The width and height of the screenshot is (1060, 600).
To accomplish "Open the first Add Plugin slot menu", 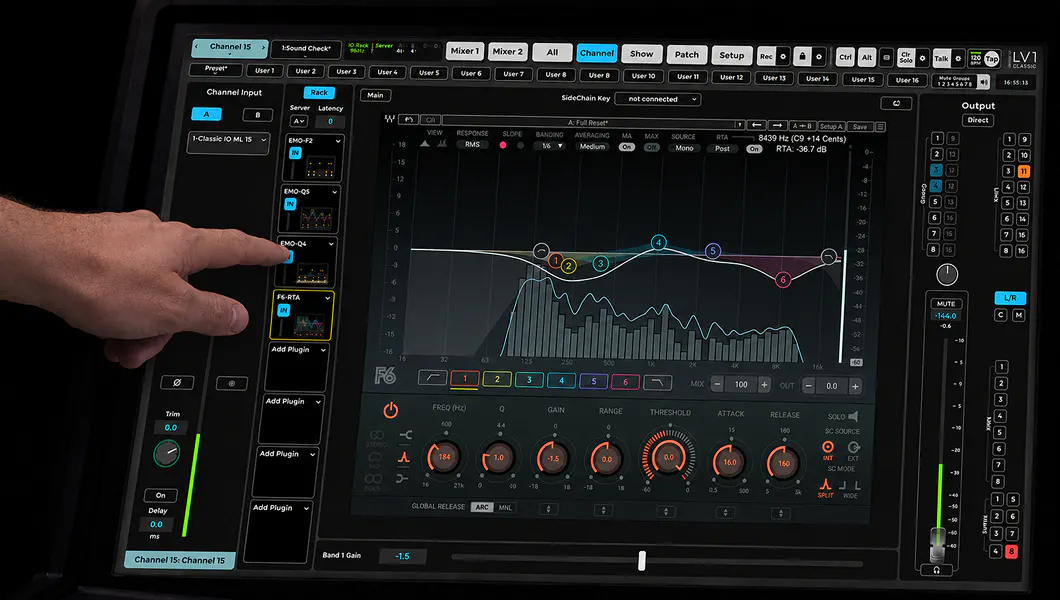I will tap(298, 350).
